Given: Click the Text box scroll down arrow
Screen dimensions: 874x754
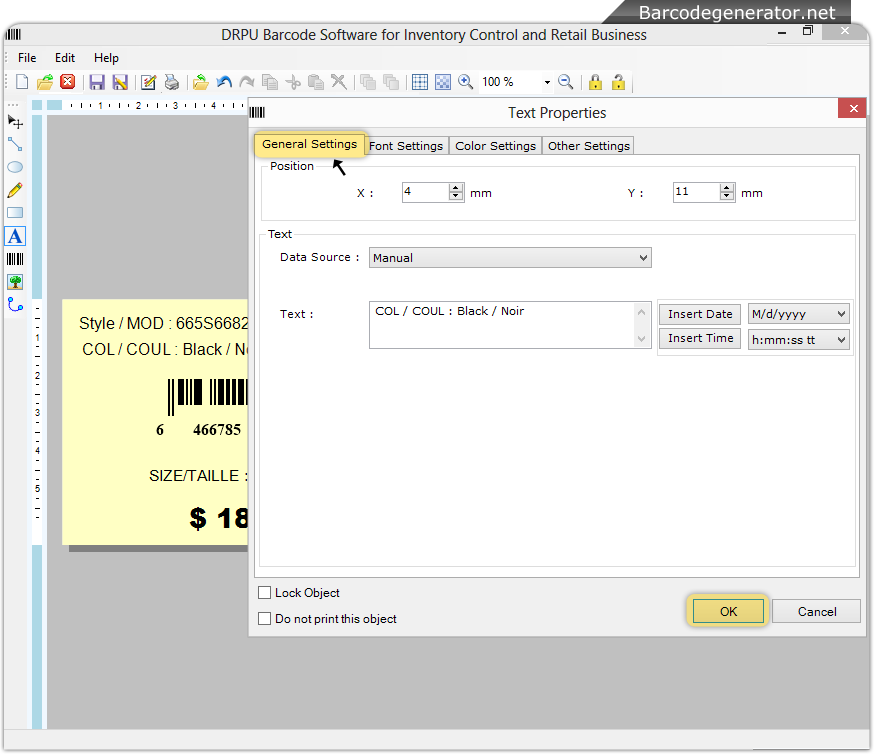Looking at the screenshot, I should (642, 339).
